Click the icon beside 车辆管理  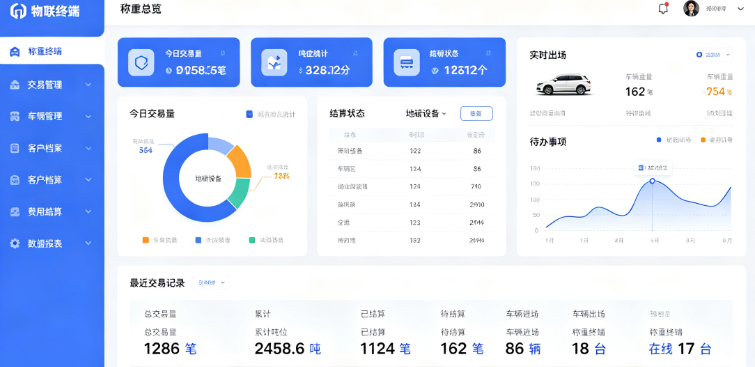15,116
